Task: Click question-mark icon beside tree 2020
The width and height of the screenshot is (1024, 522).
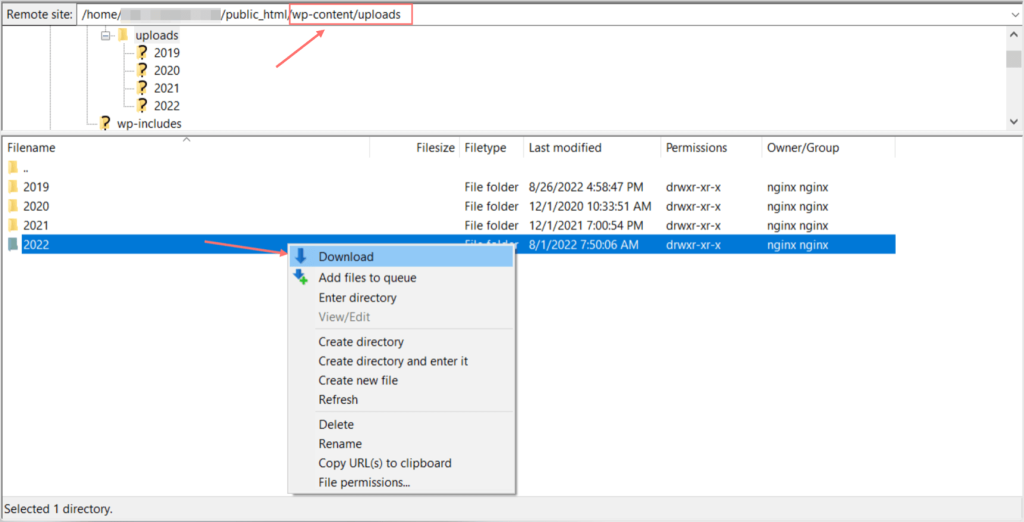Action: 142,71
